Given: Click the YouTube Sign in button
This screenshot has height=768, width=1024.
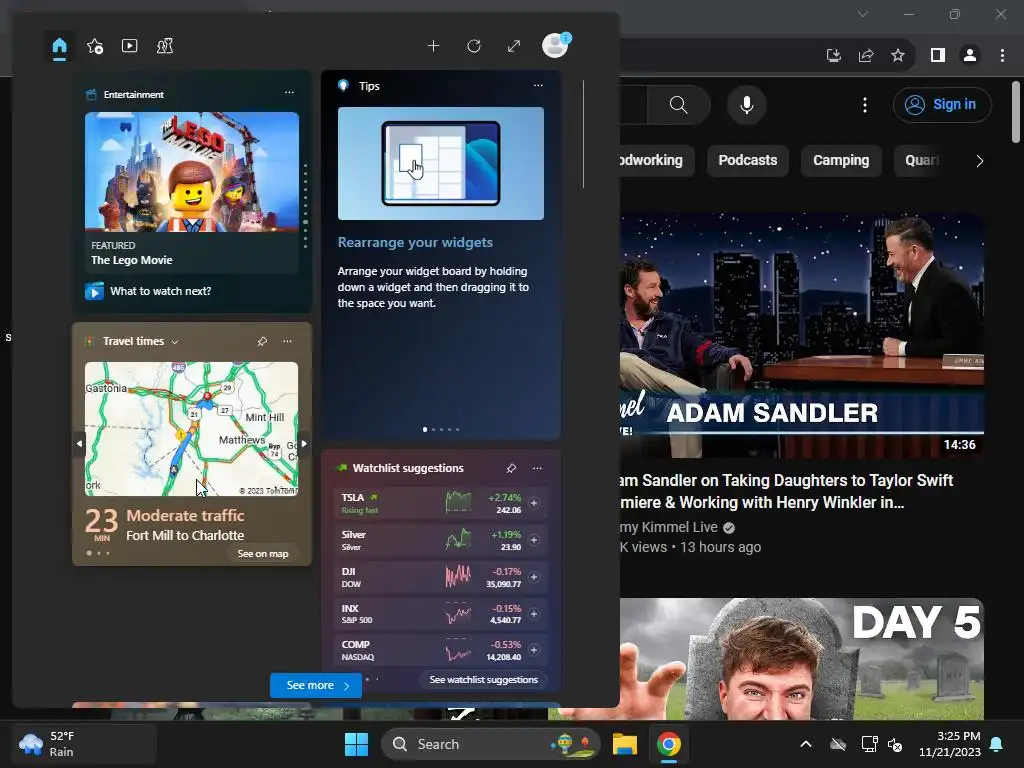Looking at the screenshot, I should (x=942, y=104).
